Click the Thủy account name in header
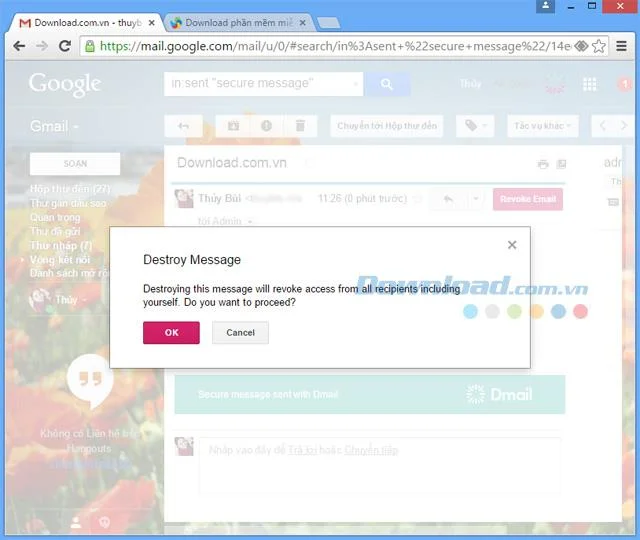Viewport: 640px width, 540px height. [x=471, y=84]
